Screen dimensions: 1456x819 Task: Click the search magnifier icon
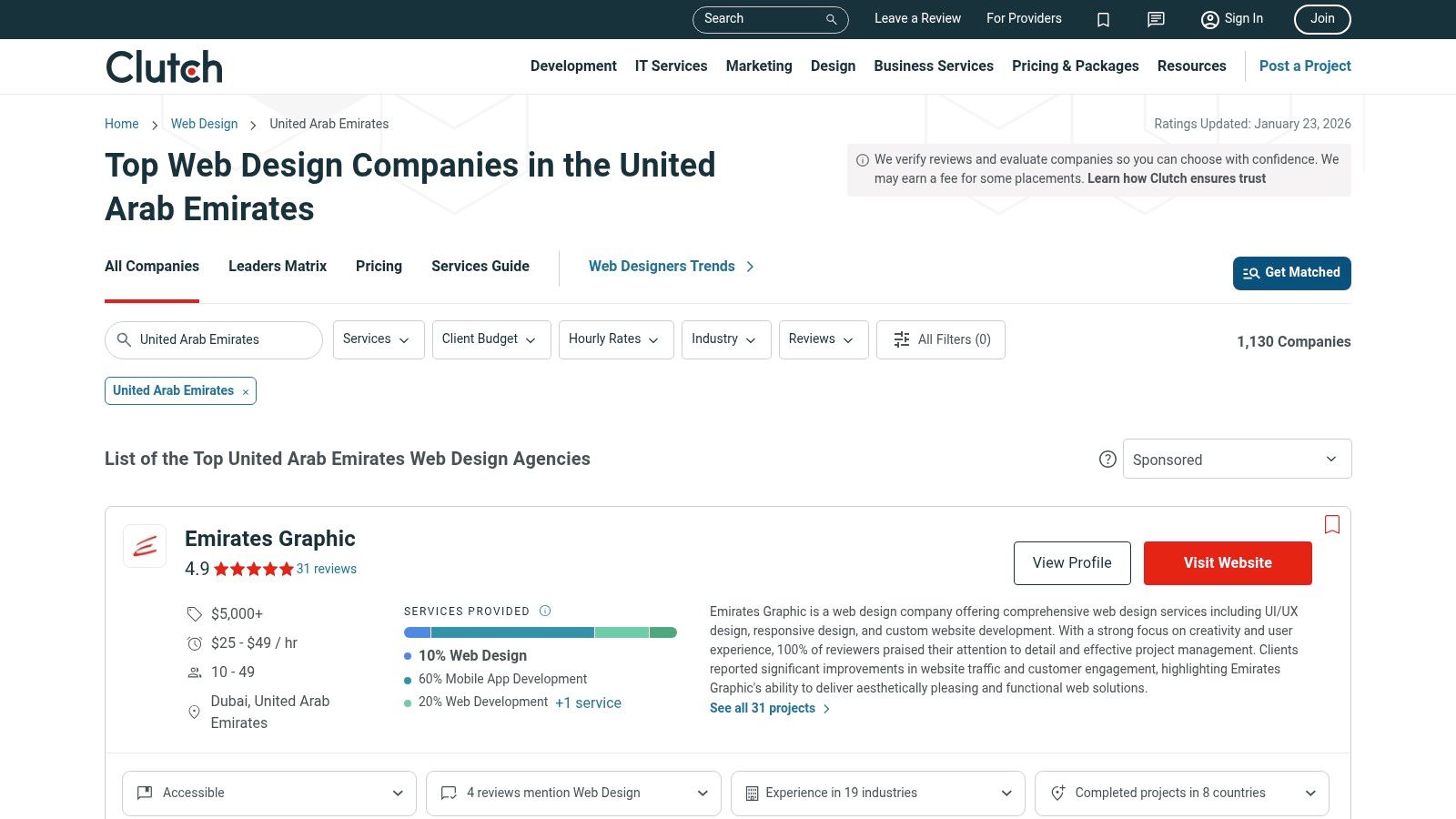tap(829, 19)
